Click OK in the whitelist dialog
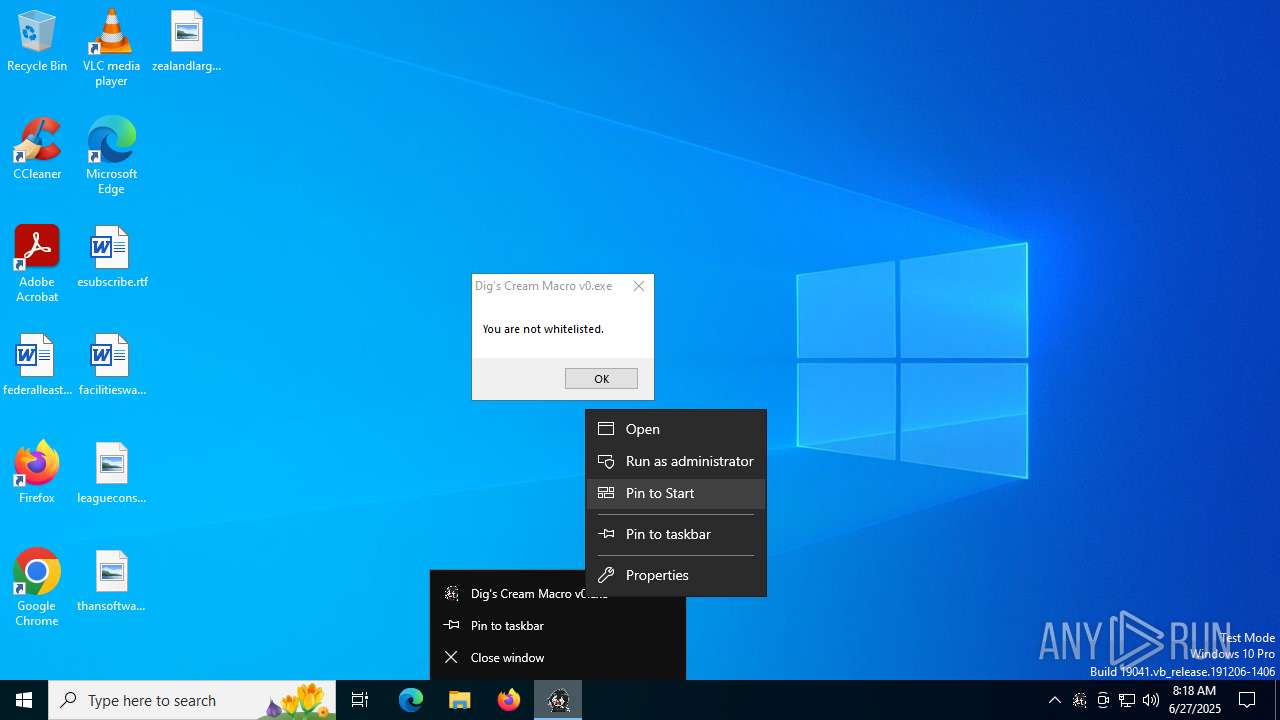The width and height of the screenshot is (1280, 720). [x=601, y=378]
